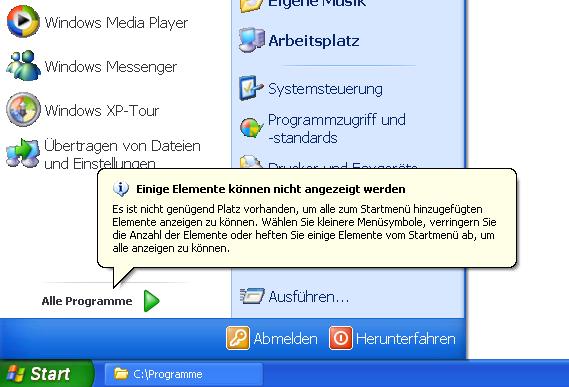Open Systemsteuerung label in the start menu
Viewport: 569px width, 387px height.
pyautogui.click(x=325, y=89)
